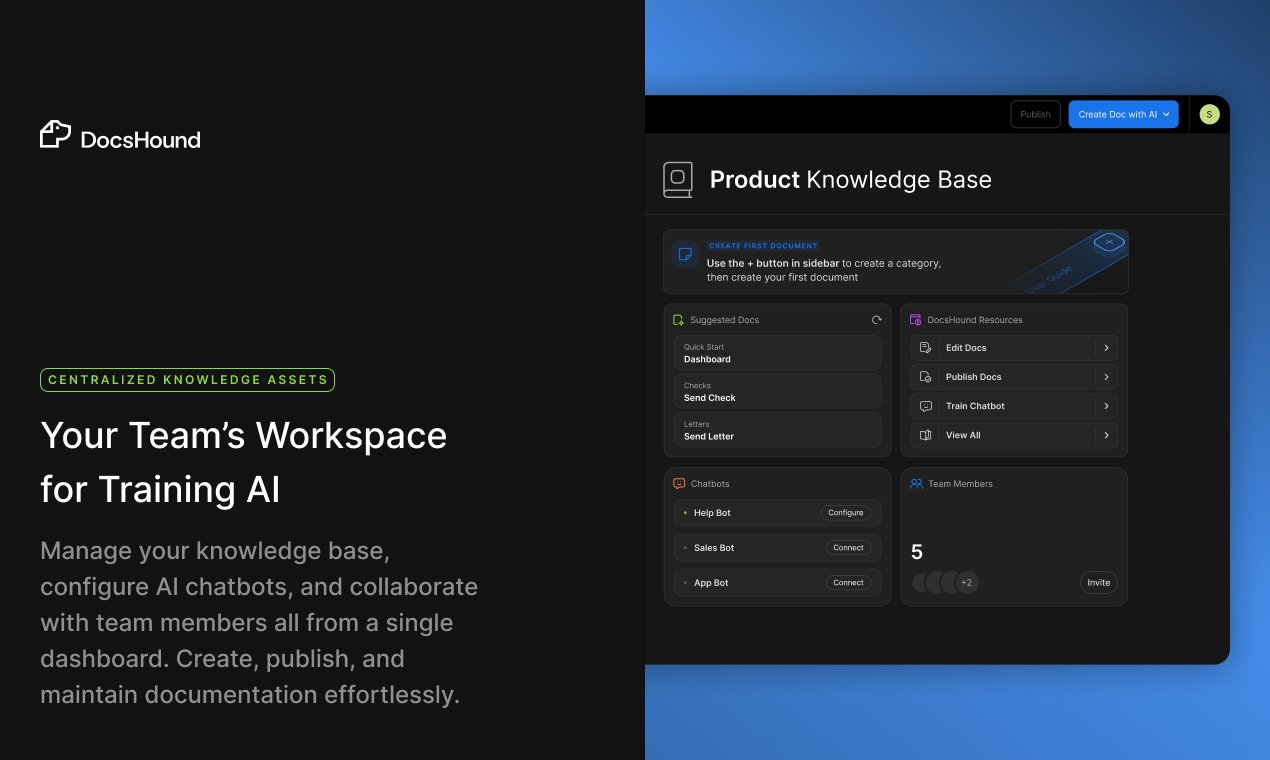The image size is (1270, 760).
Task: Click the Team Members people icon
Action: click(916, 483)
